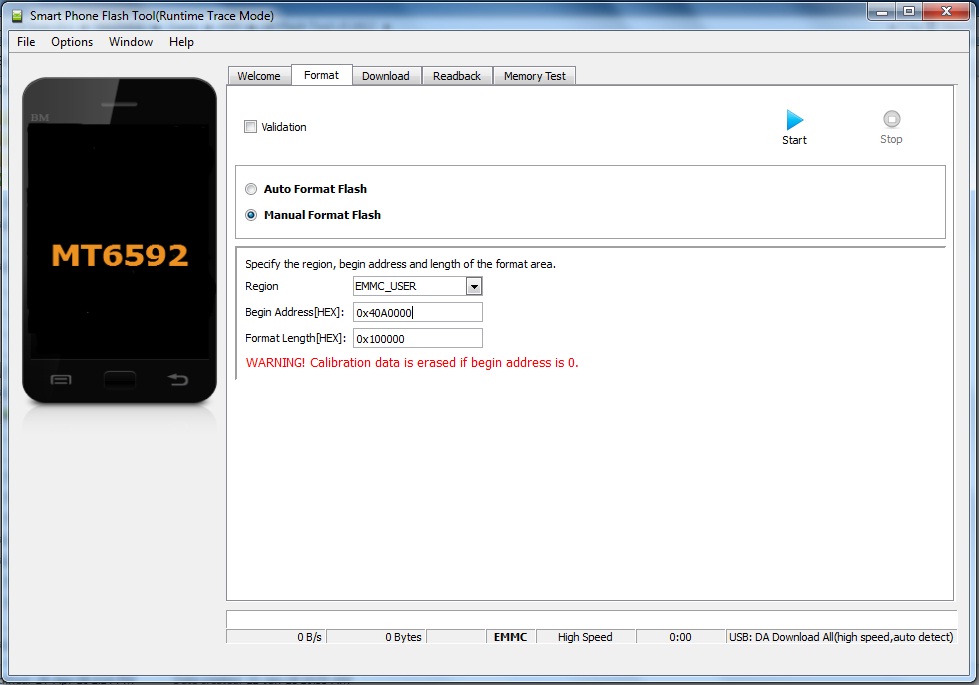Click the phone's back arrow icon
Image resolution: width=979 pixels, height=685 pixels.
177,380
